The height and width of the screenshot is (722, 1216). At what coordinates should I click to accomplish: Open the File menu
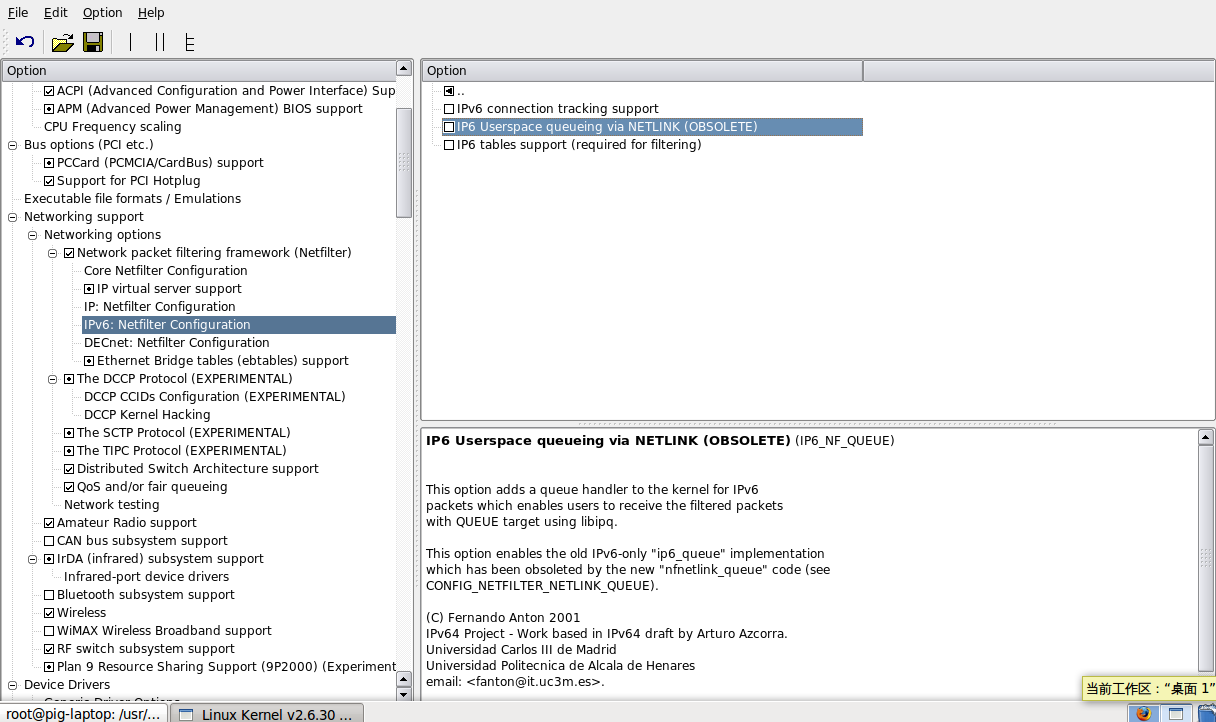17,13
